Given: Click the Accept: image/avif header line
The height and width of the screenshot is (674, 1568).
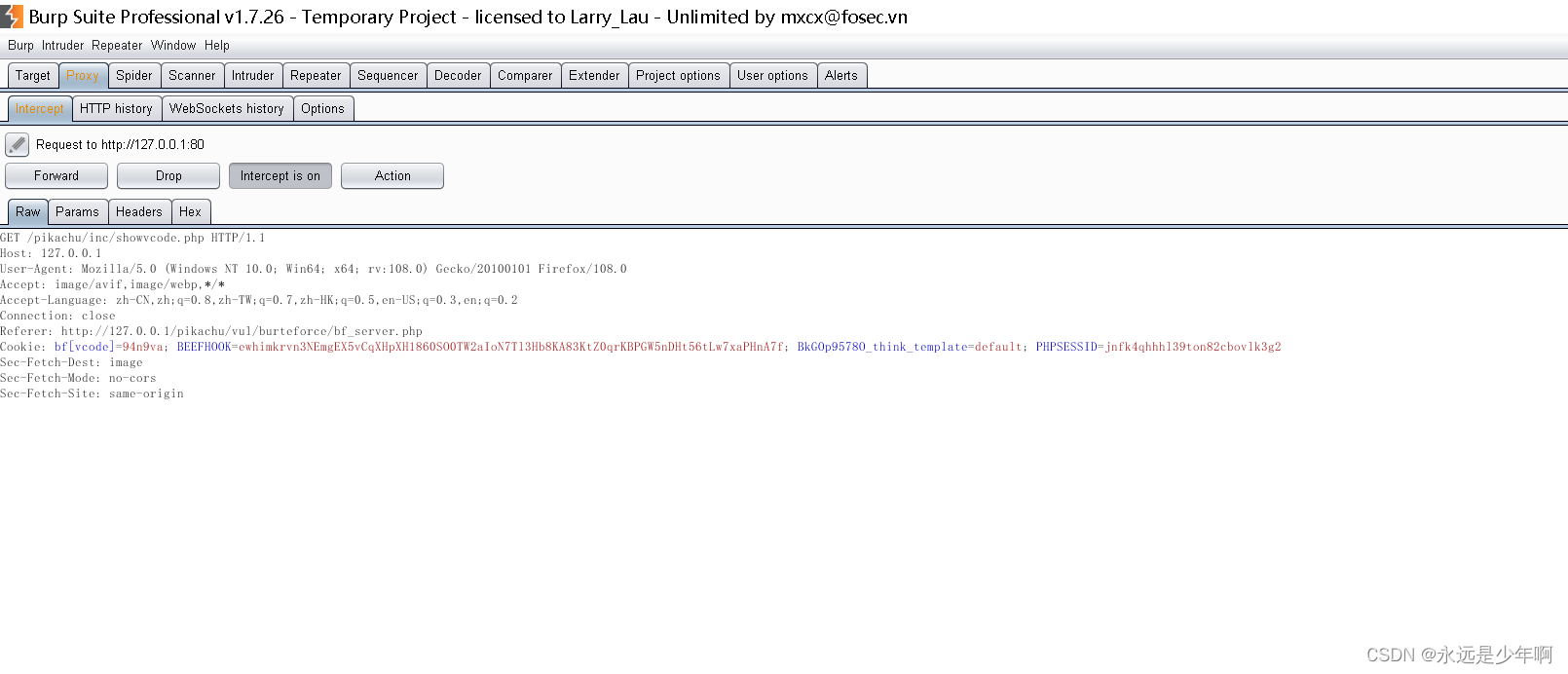Looking at the screenshot, I should [x=113, y=284].
